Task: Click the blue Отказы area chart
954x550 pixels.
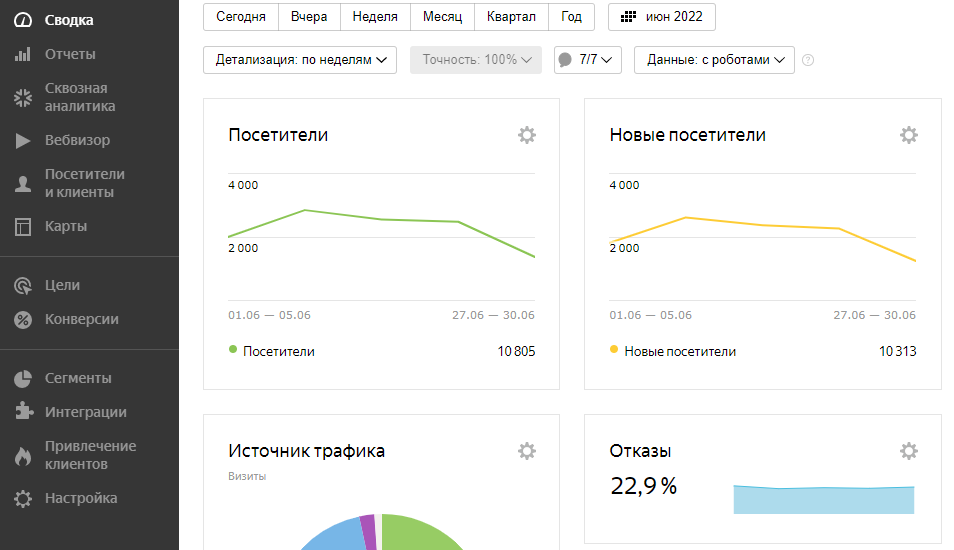Action: [x=824, y=500]
